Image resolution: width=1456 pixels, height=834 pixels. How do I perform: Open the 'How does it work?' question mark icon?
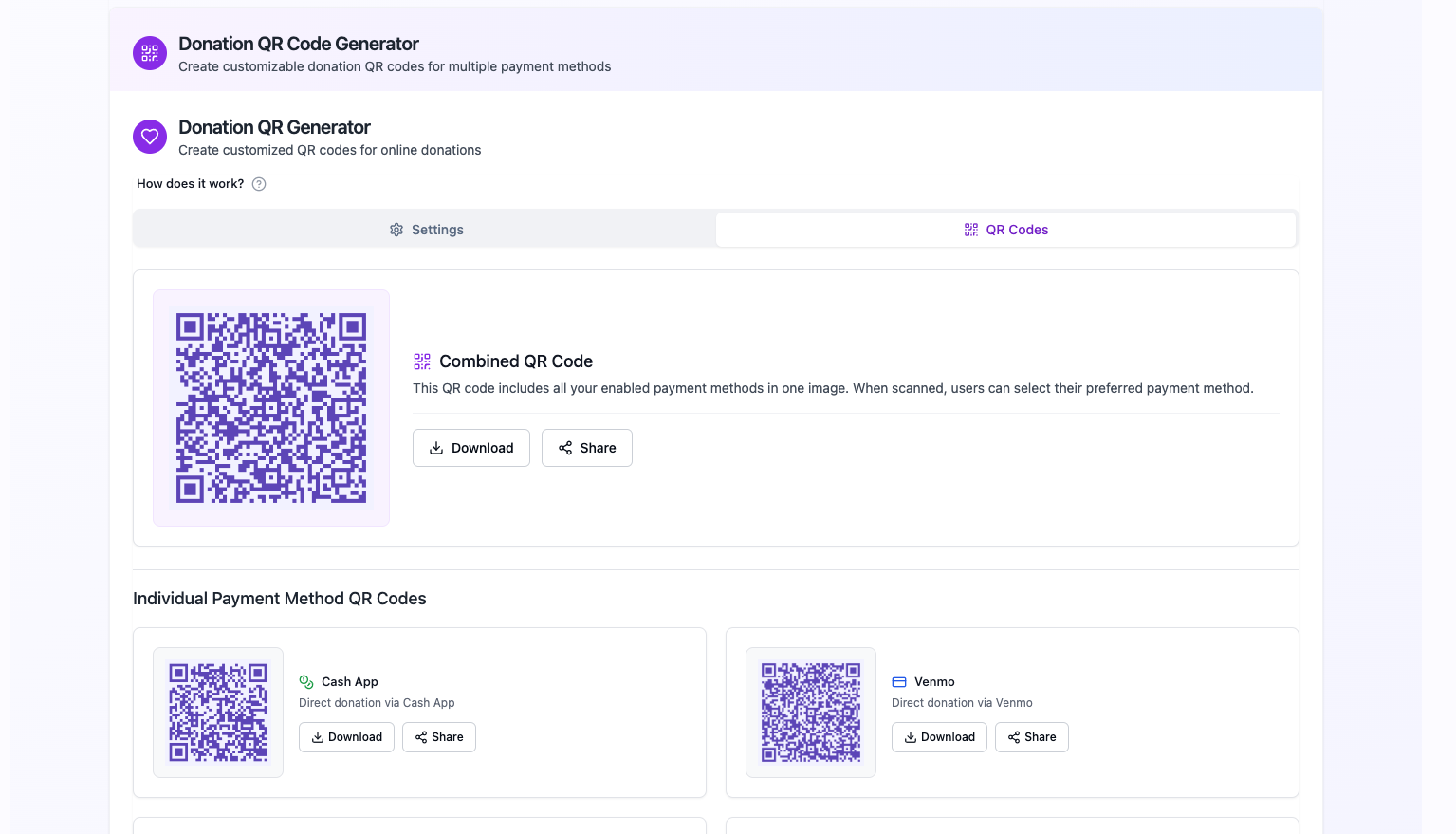click(258, 183)
